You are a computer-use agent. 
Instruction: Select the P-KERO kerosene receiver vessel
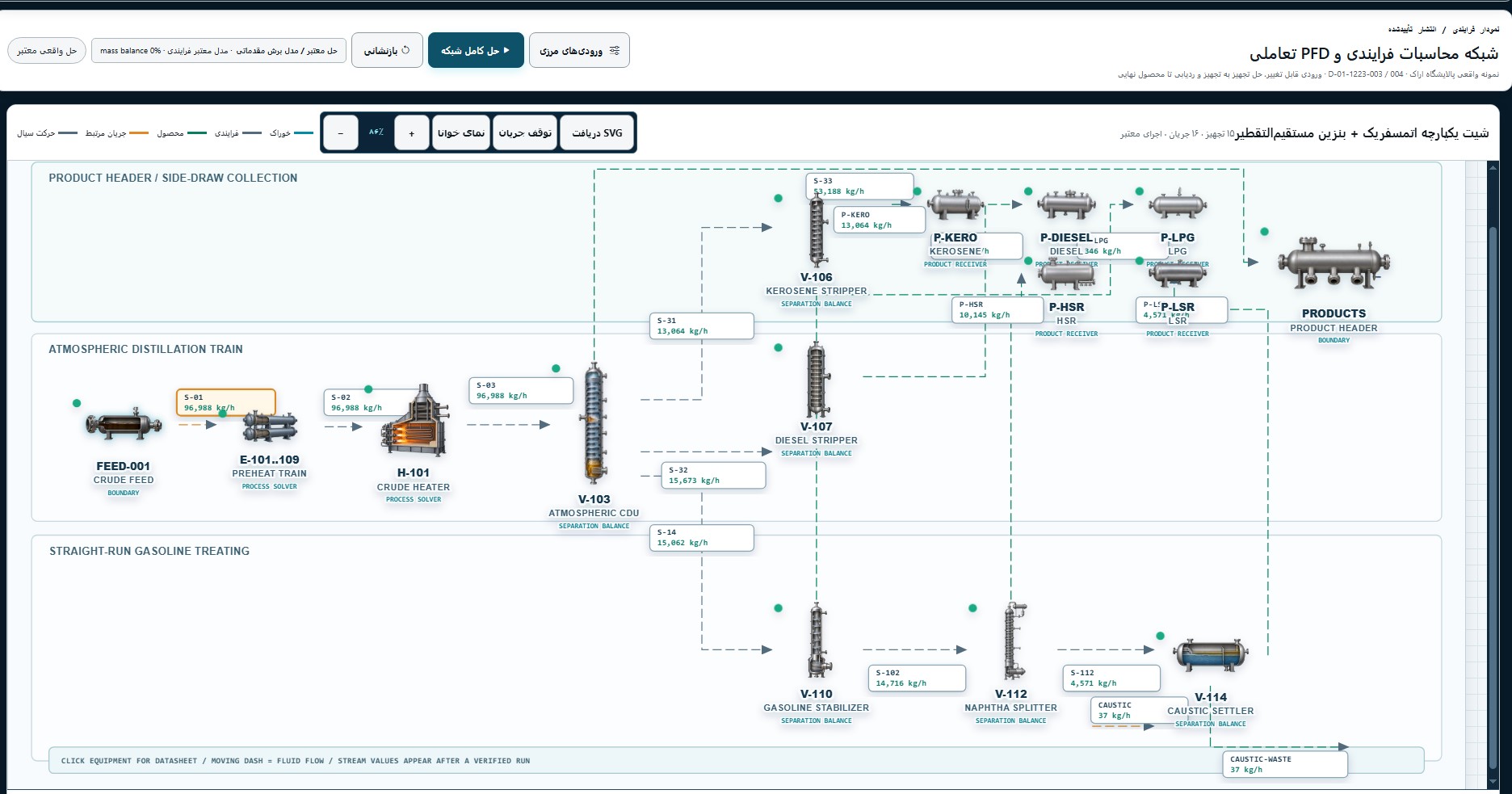pos(955,205)
